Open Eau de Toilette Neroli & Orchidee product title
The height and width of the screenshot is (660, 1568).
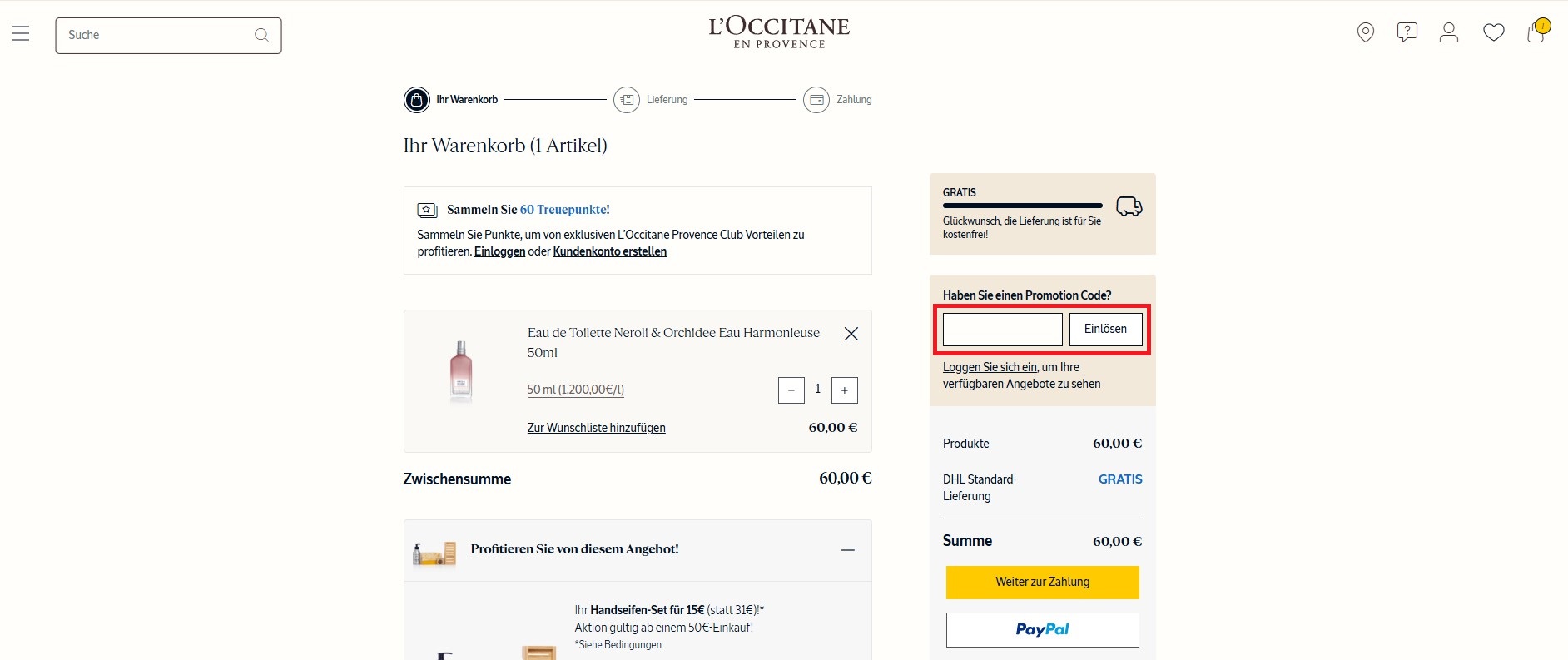tap(673, 342)
